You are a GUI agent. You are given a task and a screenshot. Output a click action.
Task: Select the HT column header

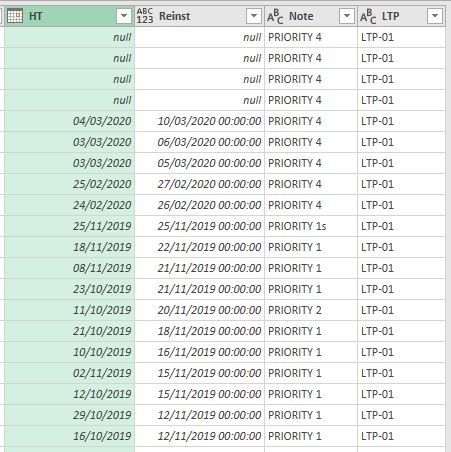click(70, 16)
